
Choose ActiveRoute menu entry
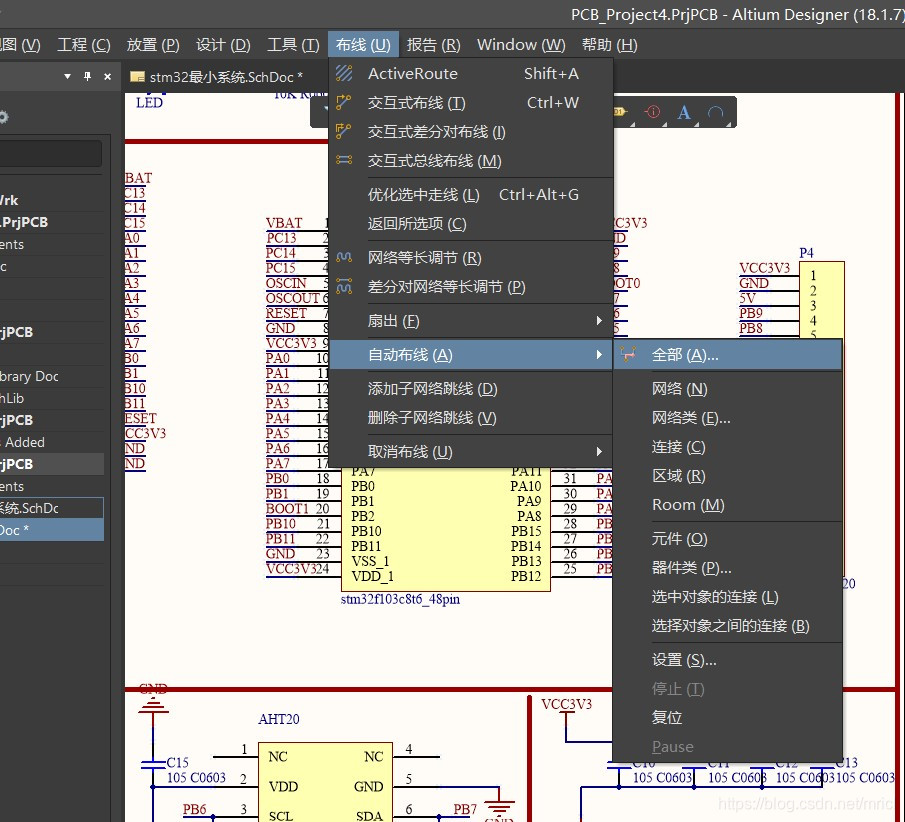click(471, 73)
